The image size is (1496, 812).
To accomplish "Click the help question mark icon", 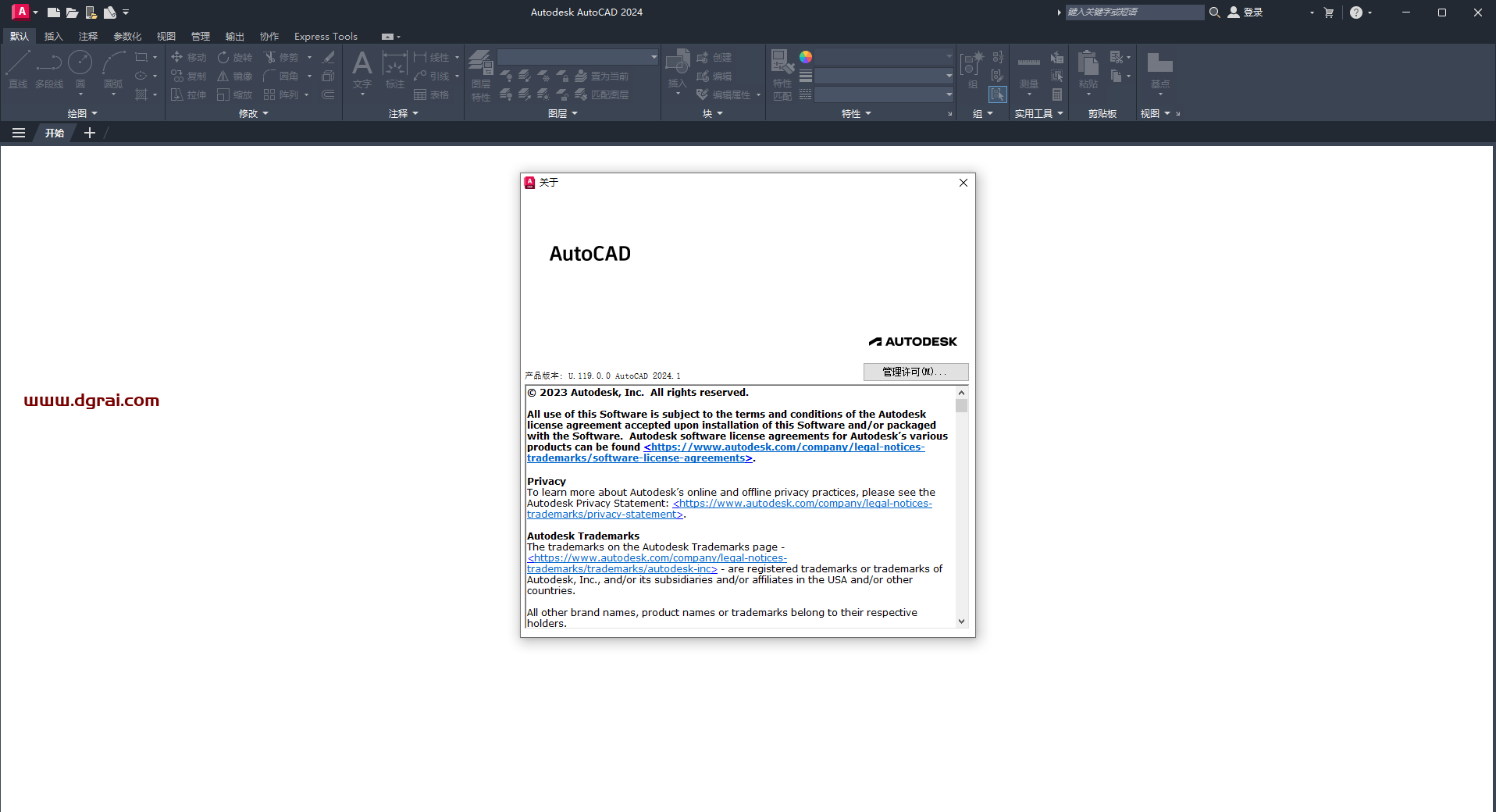I will click(x=1356, y=12).
